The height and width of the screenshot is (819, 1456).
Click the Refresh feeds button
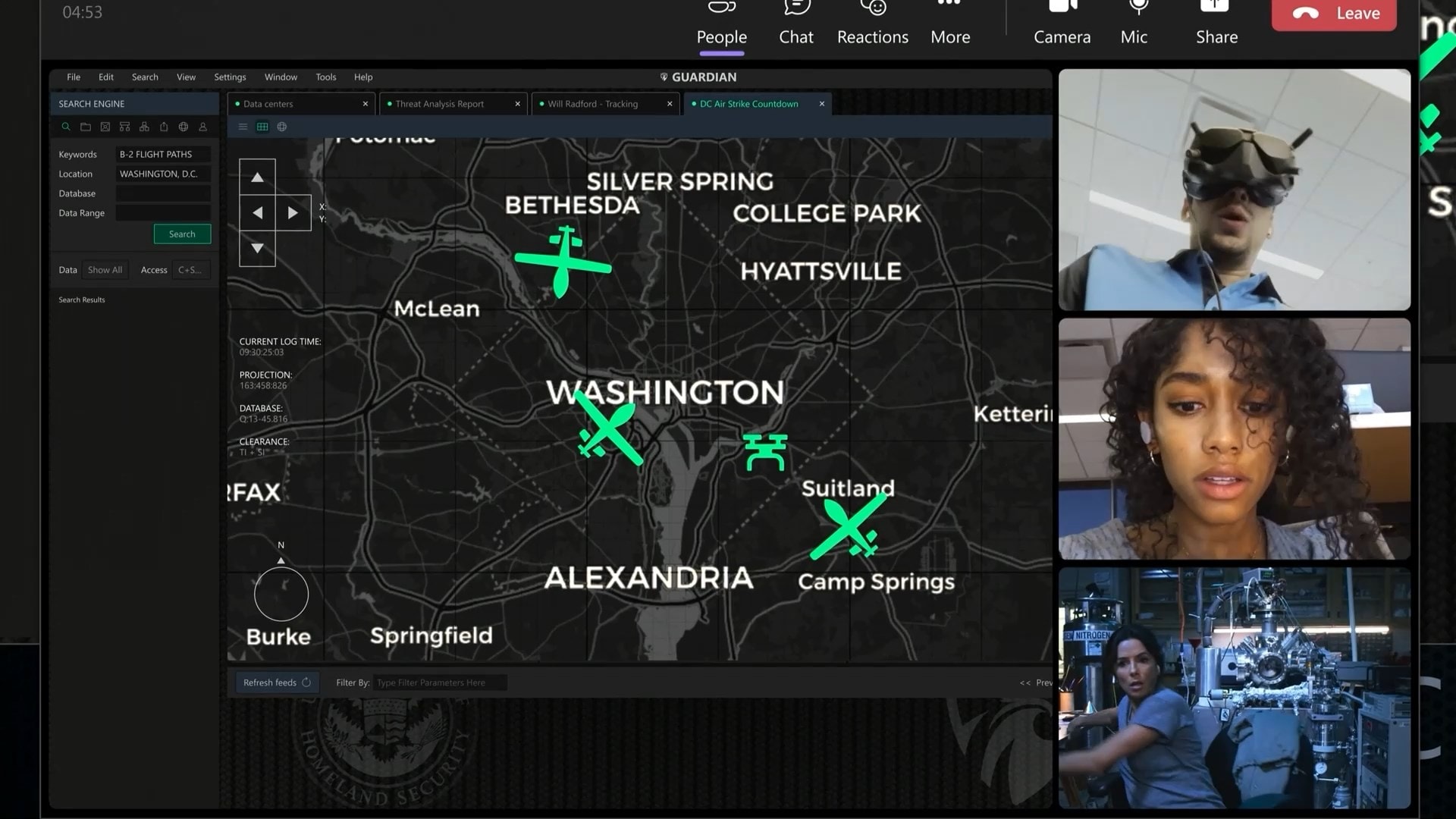tap(277, 682)
